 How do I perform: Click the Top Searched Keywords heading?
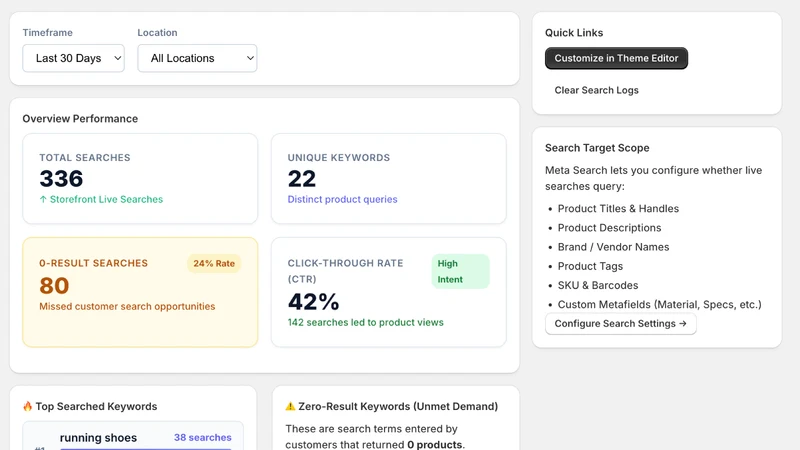[96, 407]
